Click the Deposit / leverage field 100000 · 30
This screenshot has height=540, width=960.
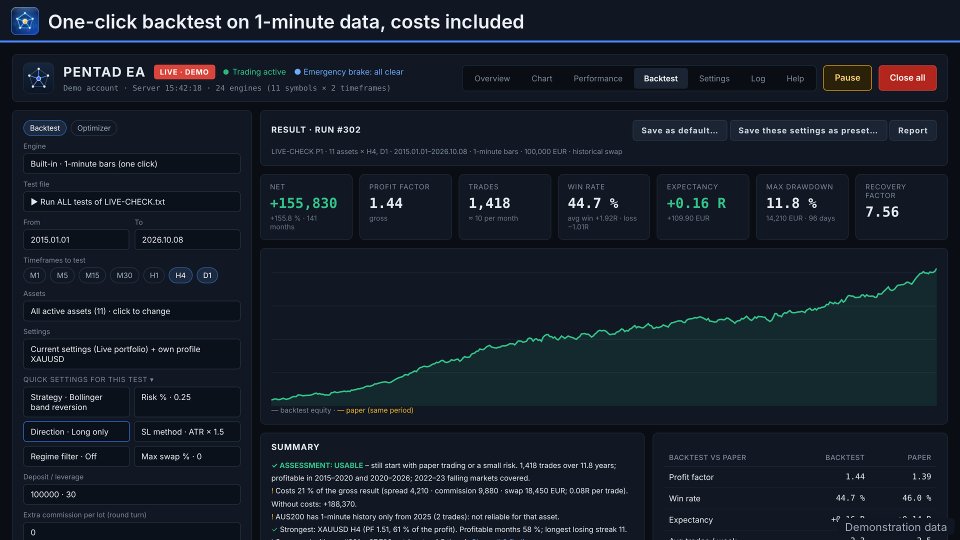pyautogui.click(x=132, y=494)
